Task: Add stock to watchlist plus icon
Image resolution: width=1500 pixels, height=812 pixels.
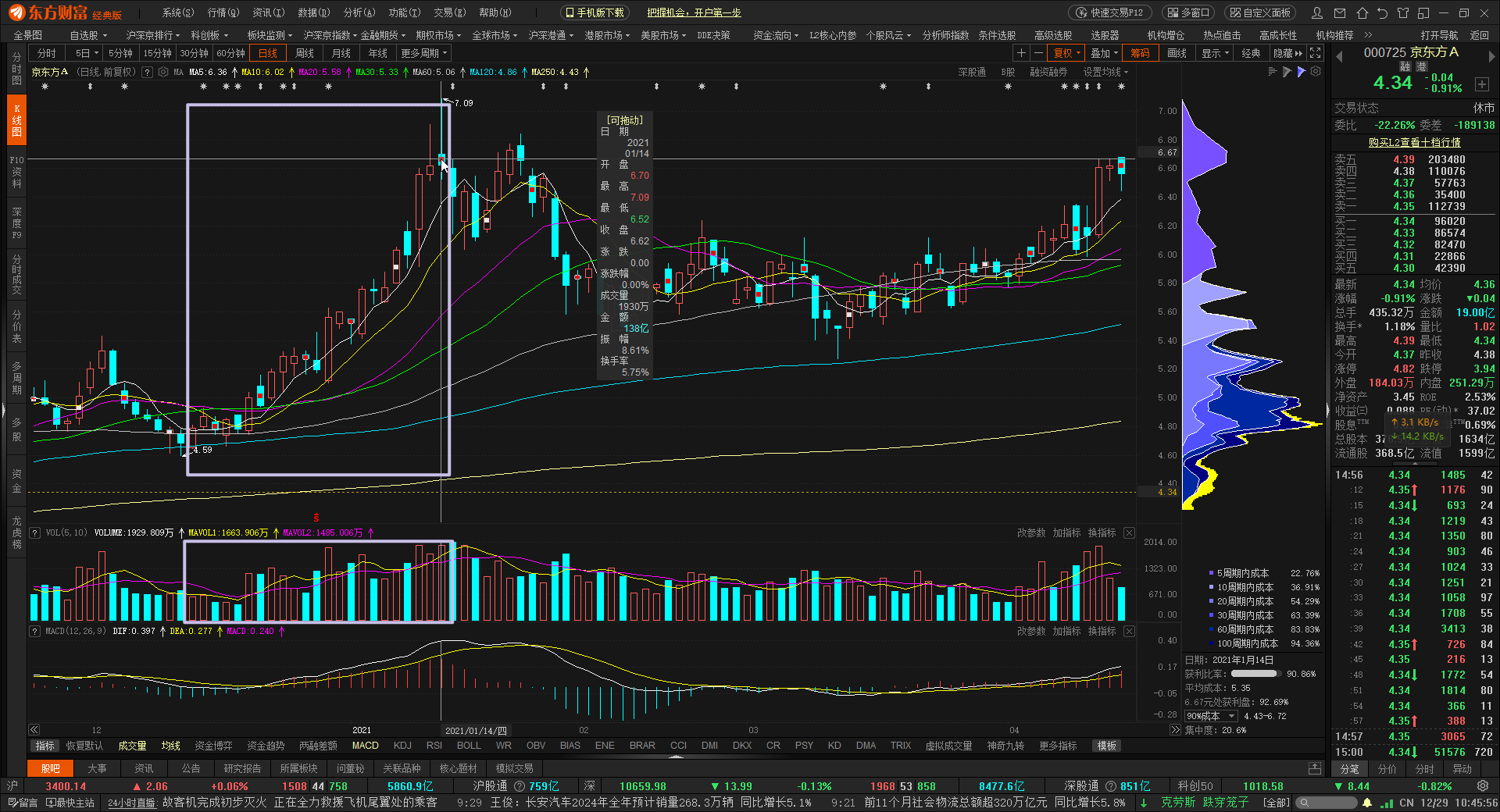Action: (x=1482, y=84)
